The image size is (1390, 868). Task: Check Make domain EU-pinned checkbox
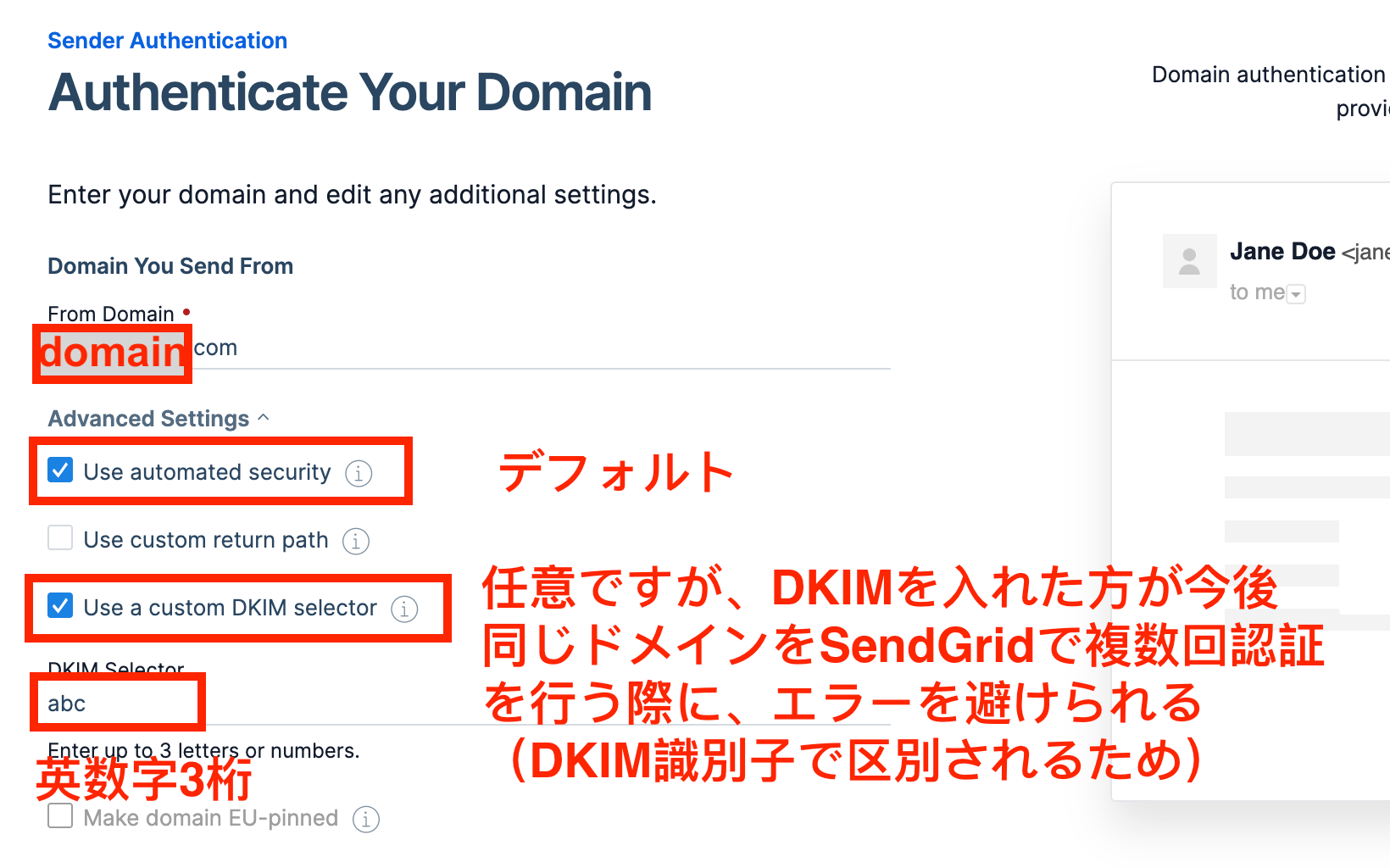pos(60,816)
